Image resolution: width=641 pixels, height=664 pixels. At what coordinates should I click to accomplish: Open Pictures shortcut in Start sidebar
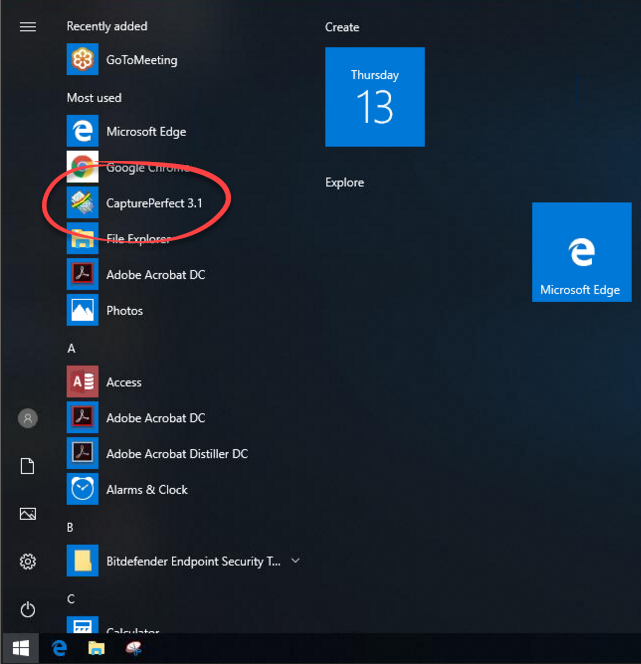click(x=28, y=514)
